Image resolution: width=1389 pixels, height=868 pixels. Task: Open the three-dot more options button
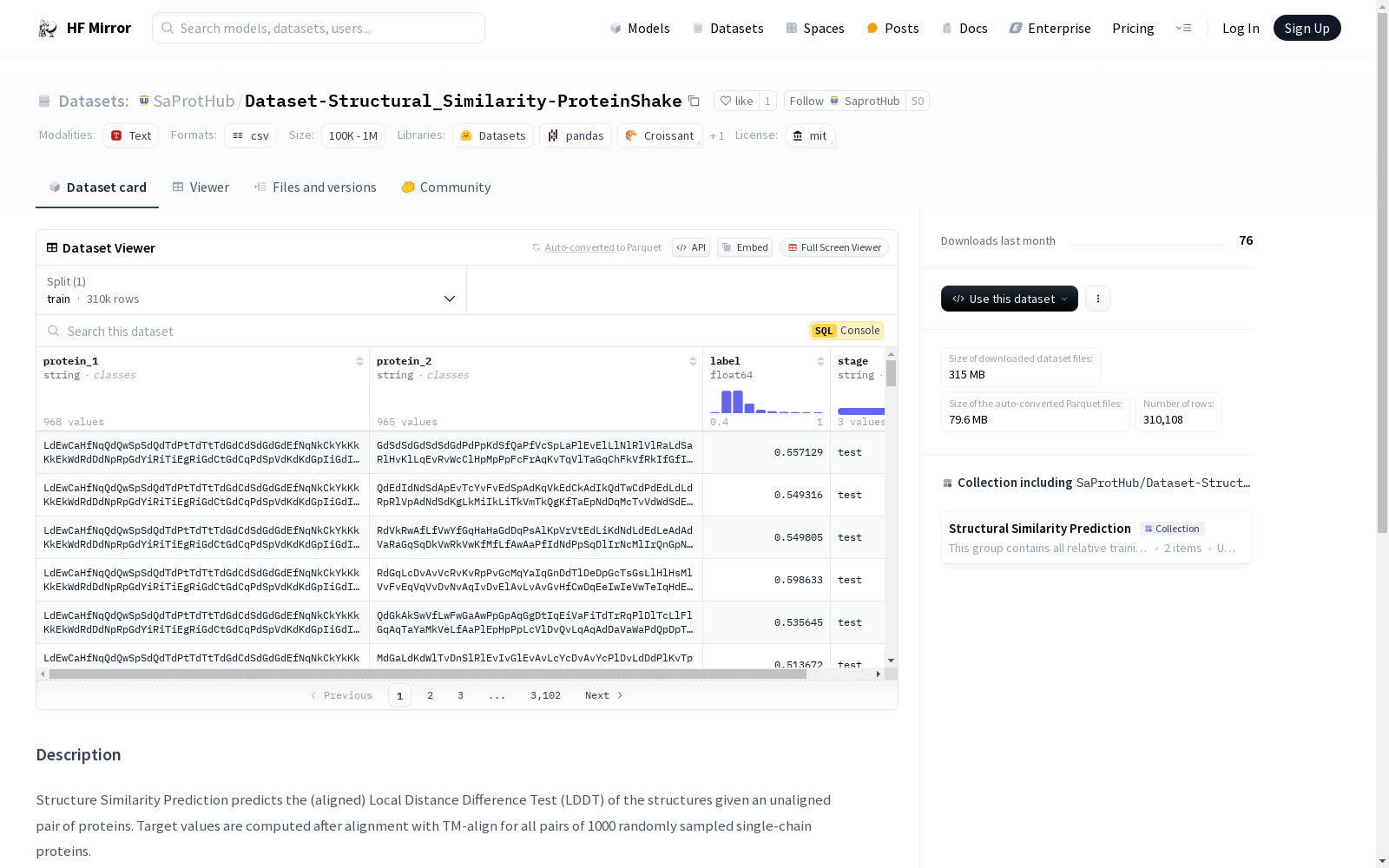pos(1098,299)
